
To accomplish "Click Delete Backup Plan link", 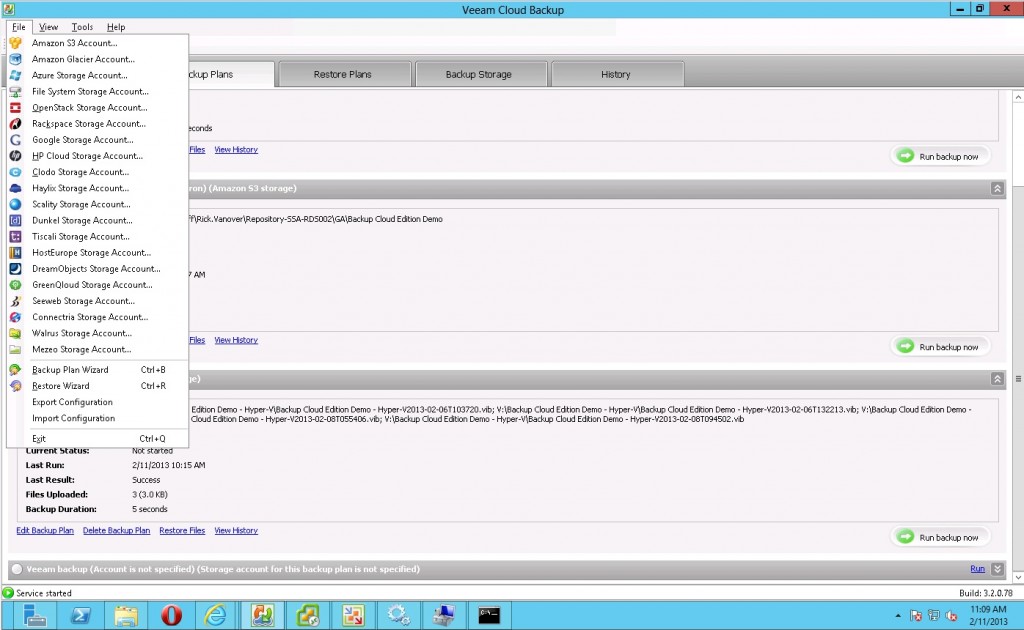I will coord(116,531).
